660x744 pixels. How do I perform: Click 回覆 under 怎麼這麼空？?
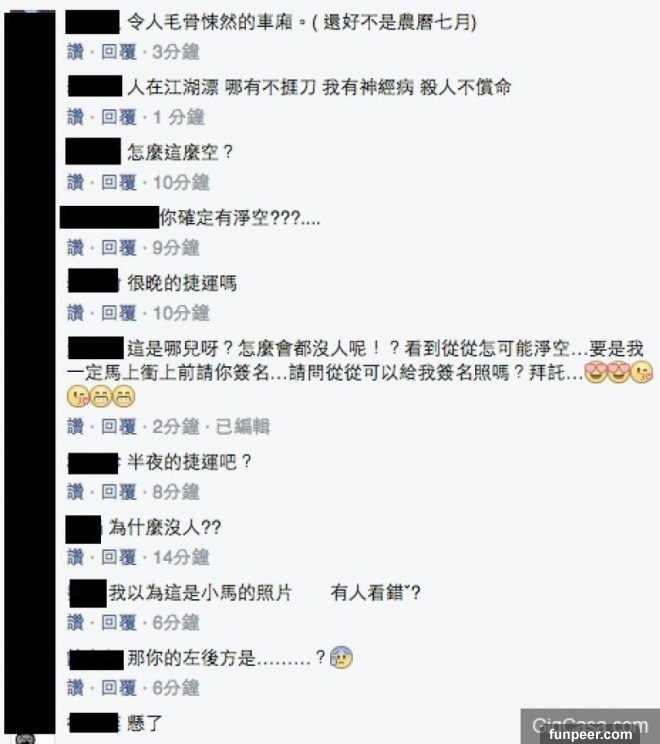click(119, 182)
